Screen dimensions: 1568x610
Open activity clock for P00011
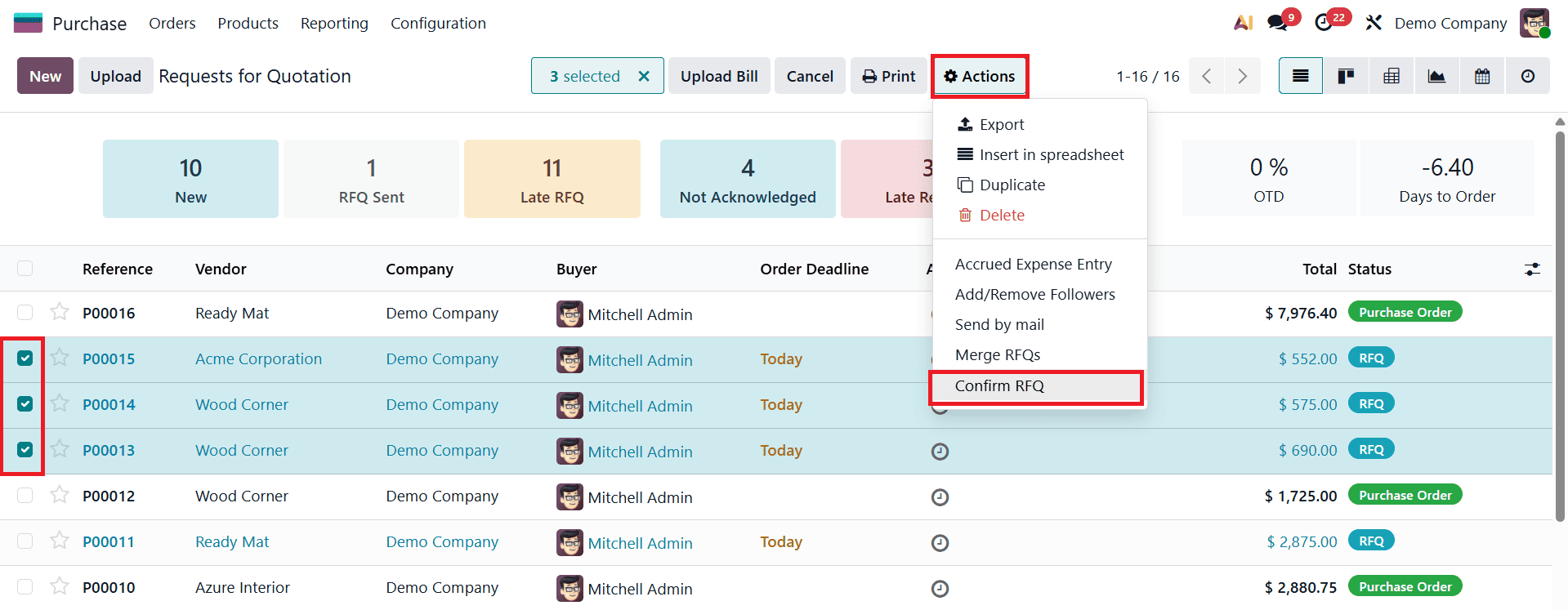940,542
